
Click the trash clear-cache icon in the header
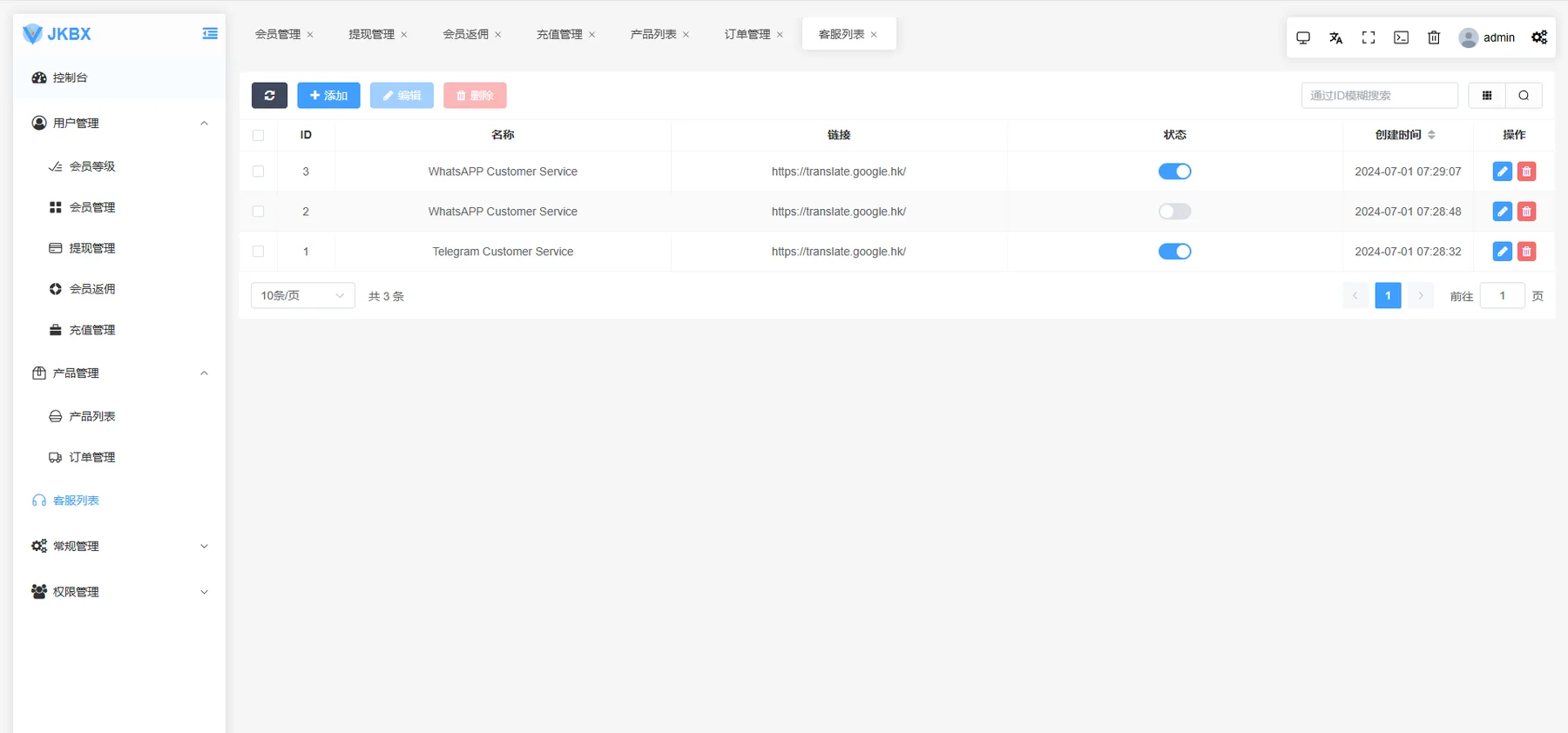(x=1434, y=37)
